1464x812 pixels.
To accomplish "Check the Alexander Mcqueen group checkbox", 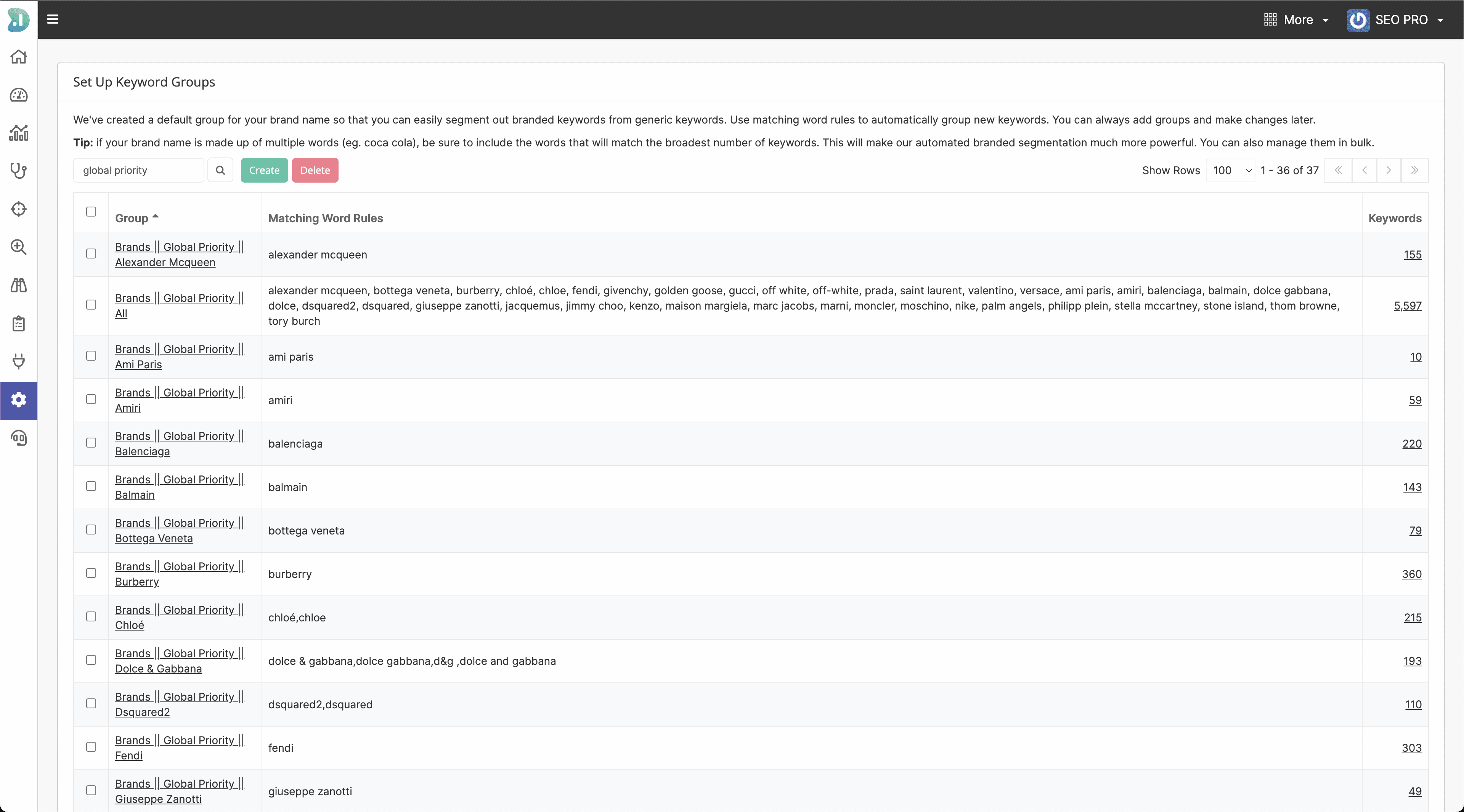I will tap(91, 254).
